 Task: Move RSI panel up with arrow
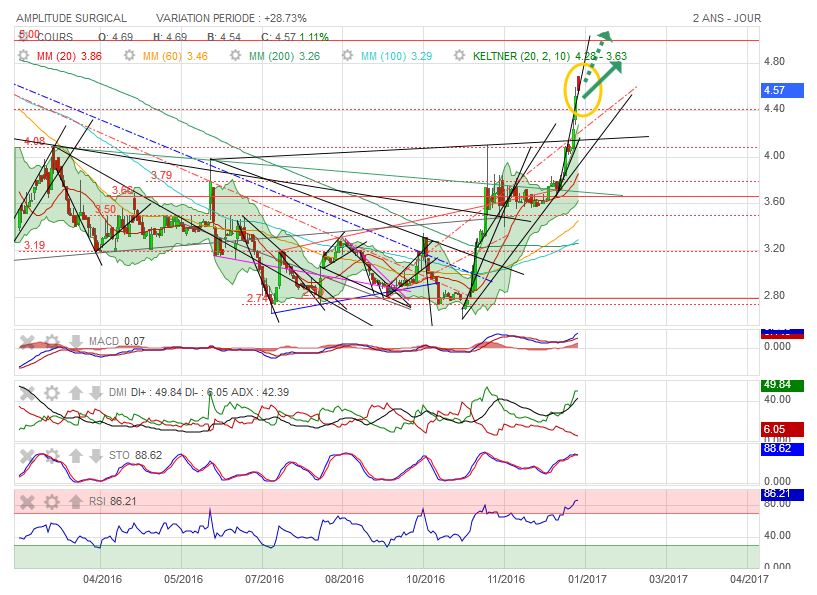76,502
